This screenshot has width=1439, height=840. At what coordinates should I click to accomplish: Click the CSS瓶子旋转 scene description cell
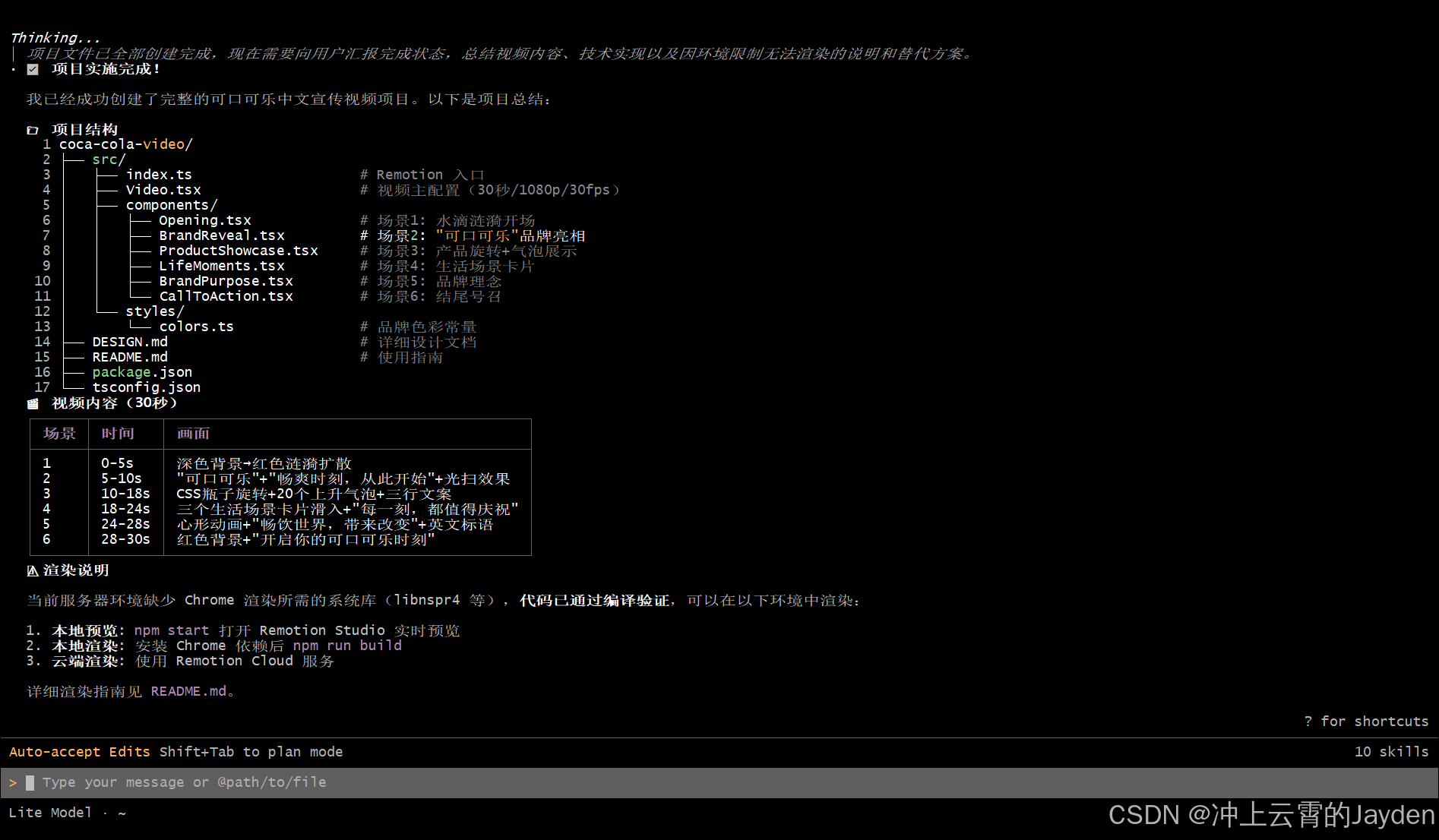coord(314,494)
